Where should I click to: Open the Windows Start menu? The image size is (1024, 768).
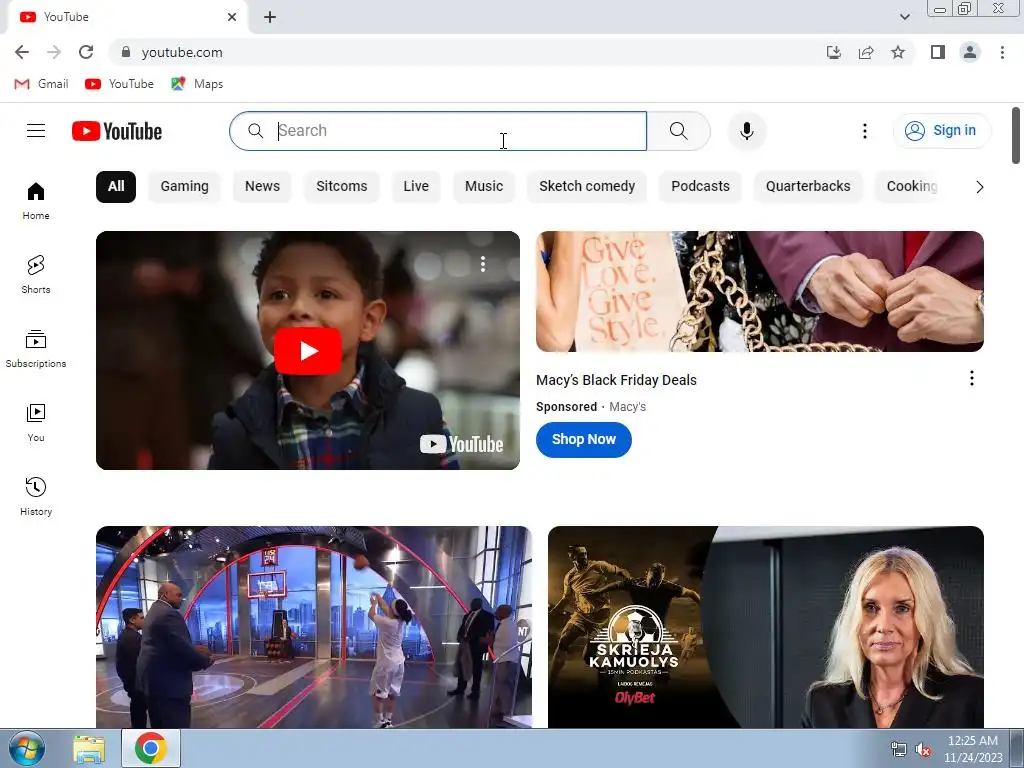(x=26, y=748)
